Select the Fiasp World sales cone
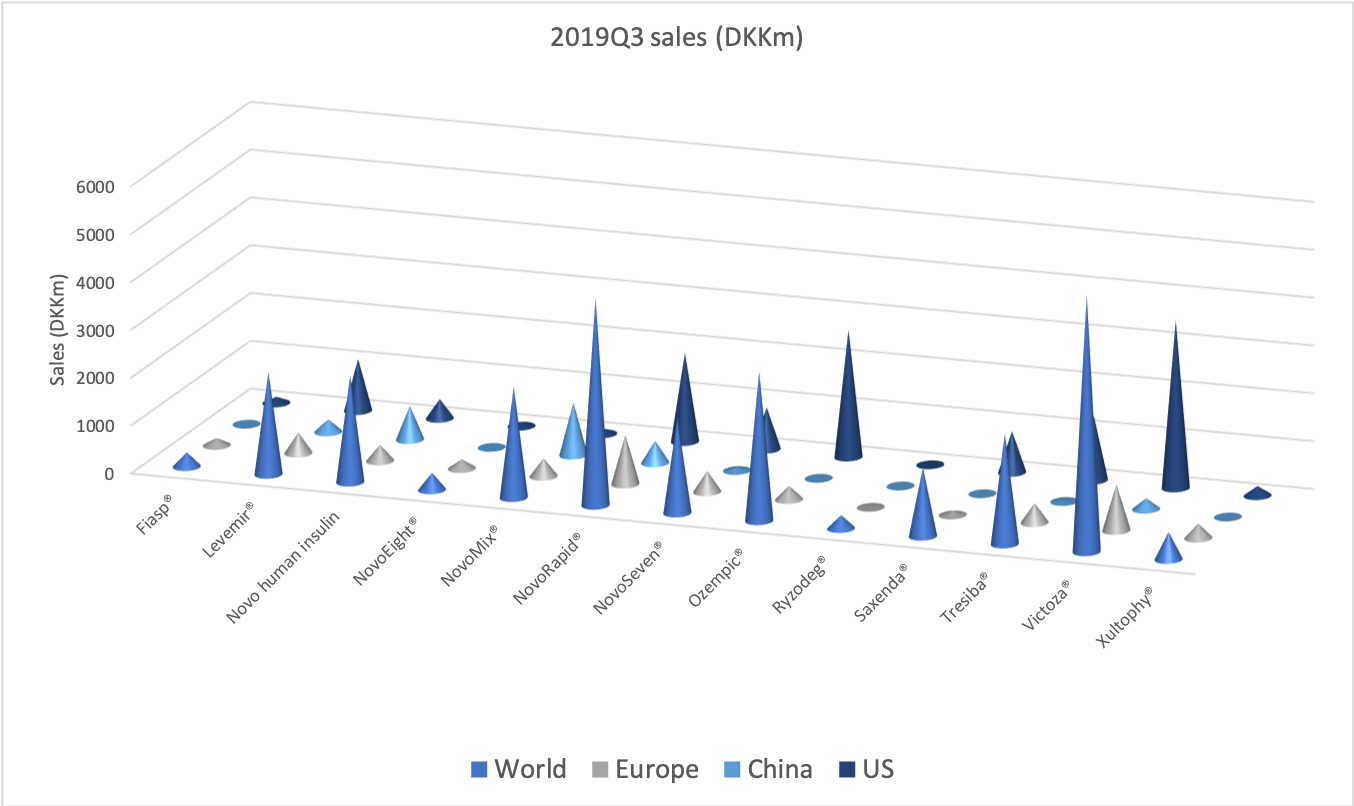 pos(186,462)
